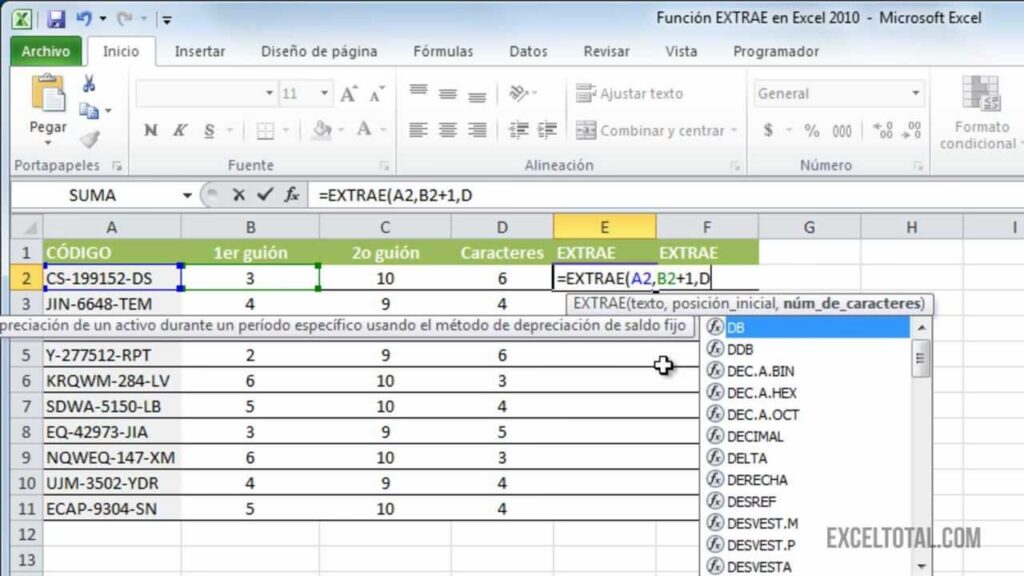Screen dimensions: 1024x576
Task: Open the fill color bucket swatch
Action: pos(321,131)
